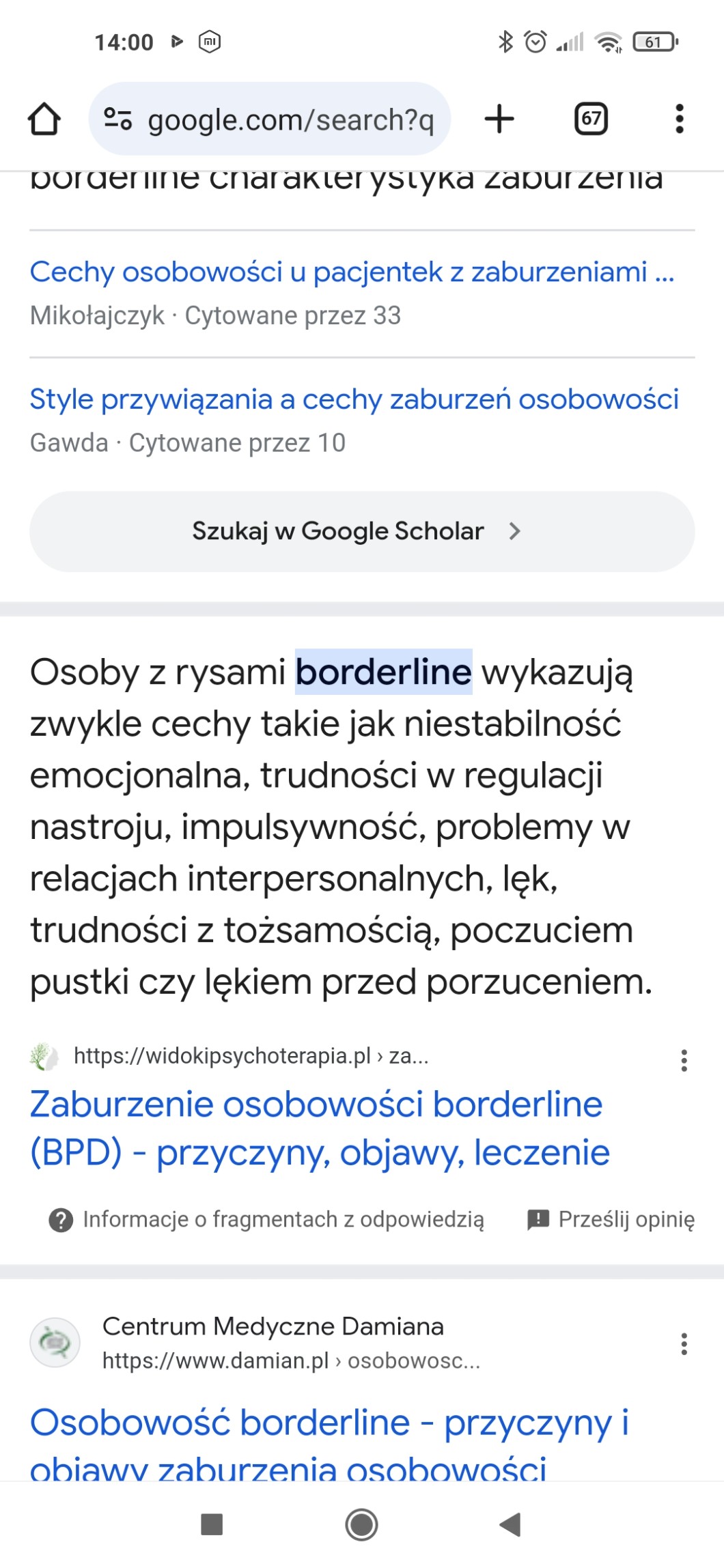This screenshot has height=1568, width=724.
Task: Tap the Centrum Medyczne Damiana favicon
Action: coord(55,1342)
